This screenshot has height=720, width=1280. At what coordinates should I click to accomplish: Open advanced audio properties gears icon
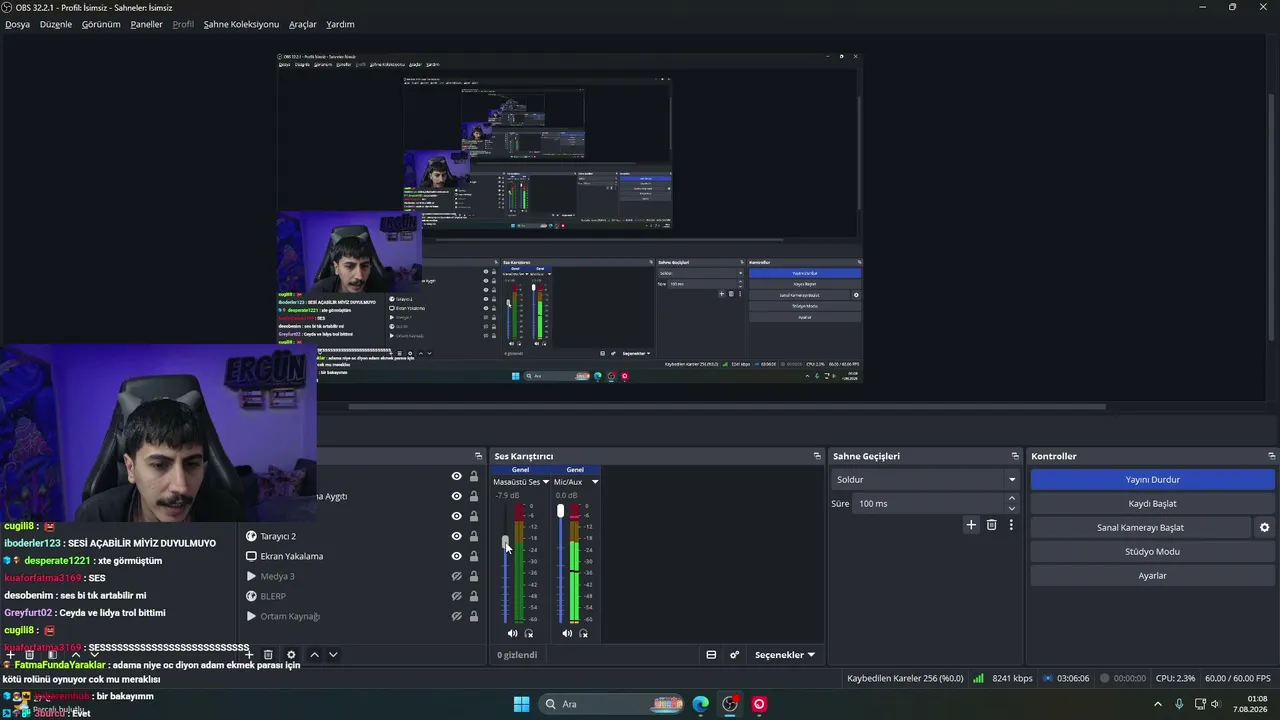tap(734, 655)
